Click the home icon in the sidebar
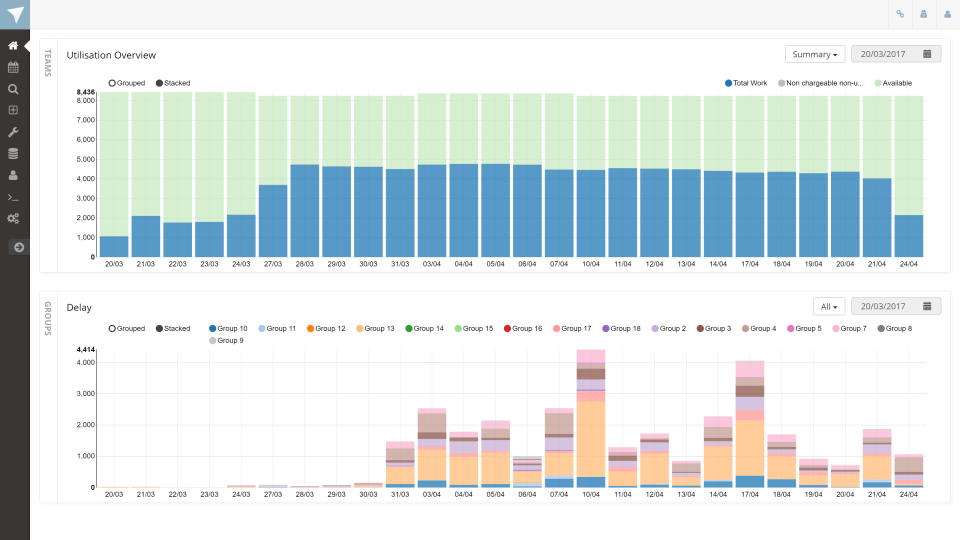The width and height of the screenshot is (960, 540). click(13, 46)
